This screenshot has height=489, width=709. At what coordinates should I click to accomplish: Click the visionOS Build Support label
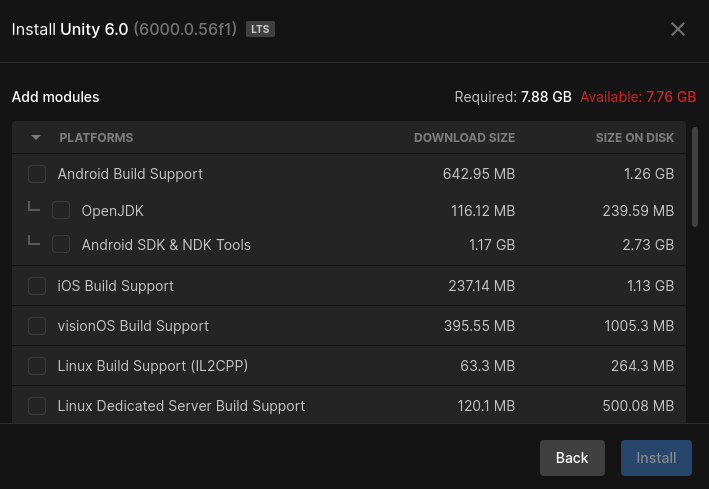[x=133, y=326]
